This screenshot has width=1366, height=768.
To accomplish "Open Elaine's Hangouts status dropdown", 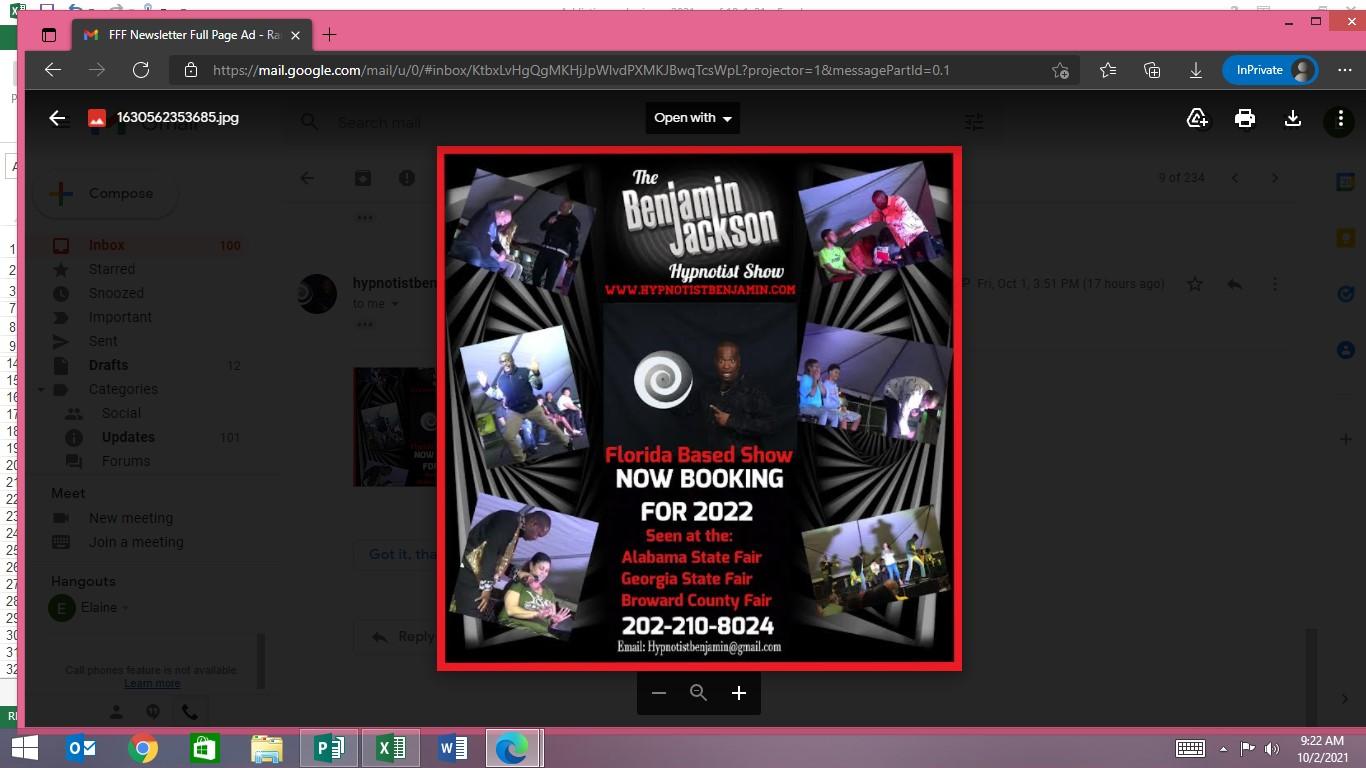I will (126, 608).
